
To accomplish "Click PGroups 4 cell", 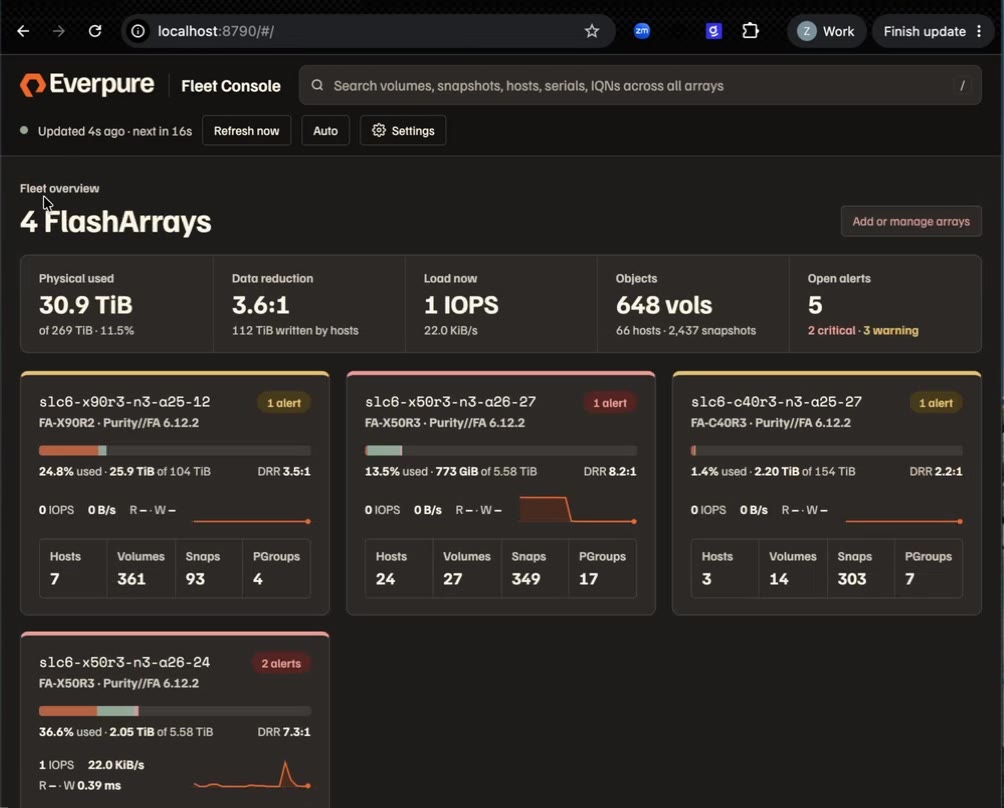I will (x=276, y=569).
